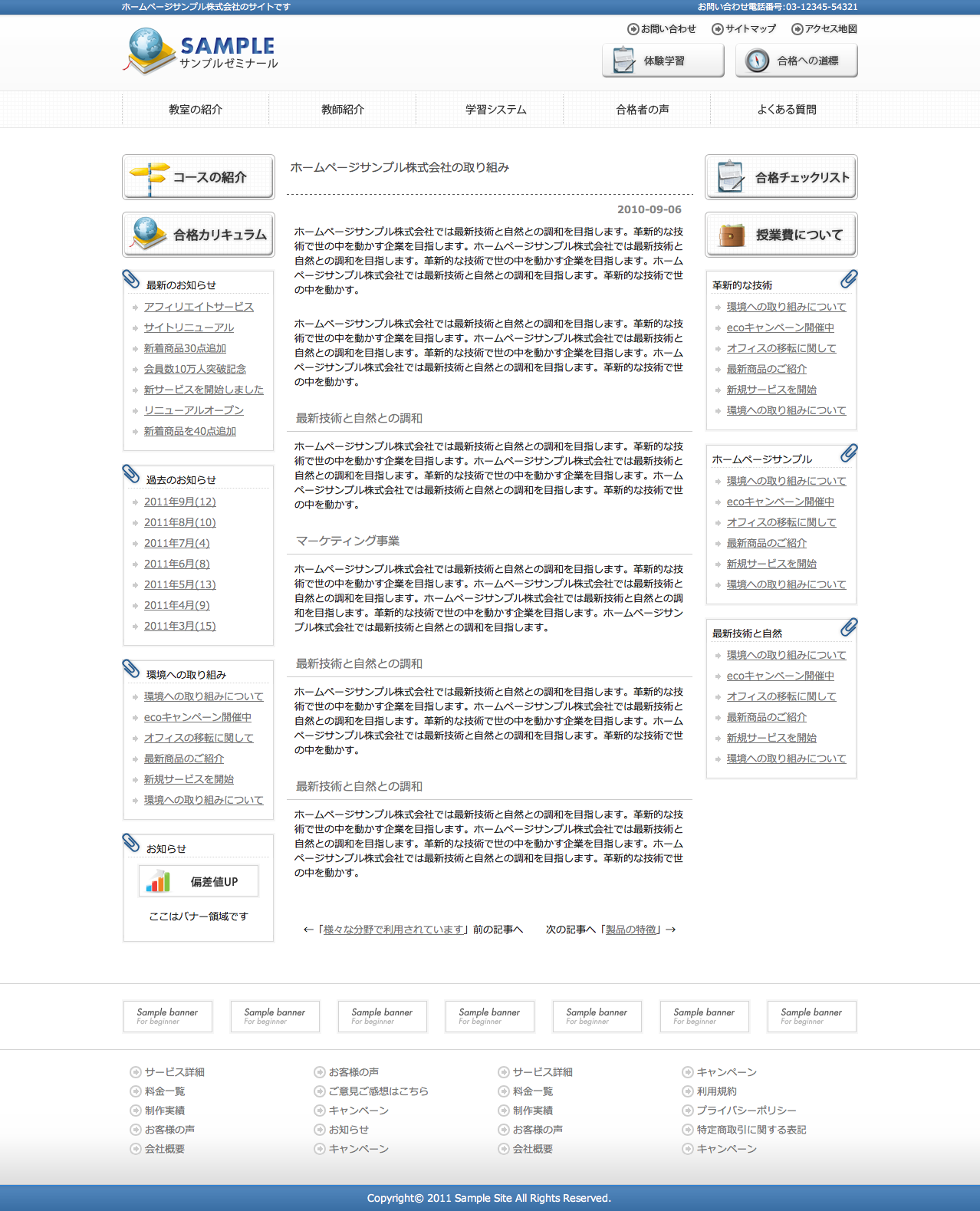
Task: Click circle arrow icon beside footer お知らせ
Action: pos(320,1130)
